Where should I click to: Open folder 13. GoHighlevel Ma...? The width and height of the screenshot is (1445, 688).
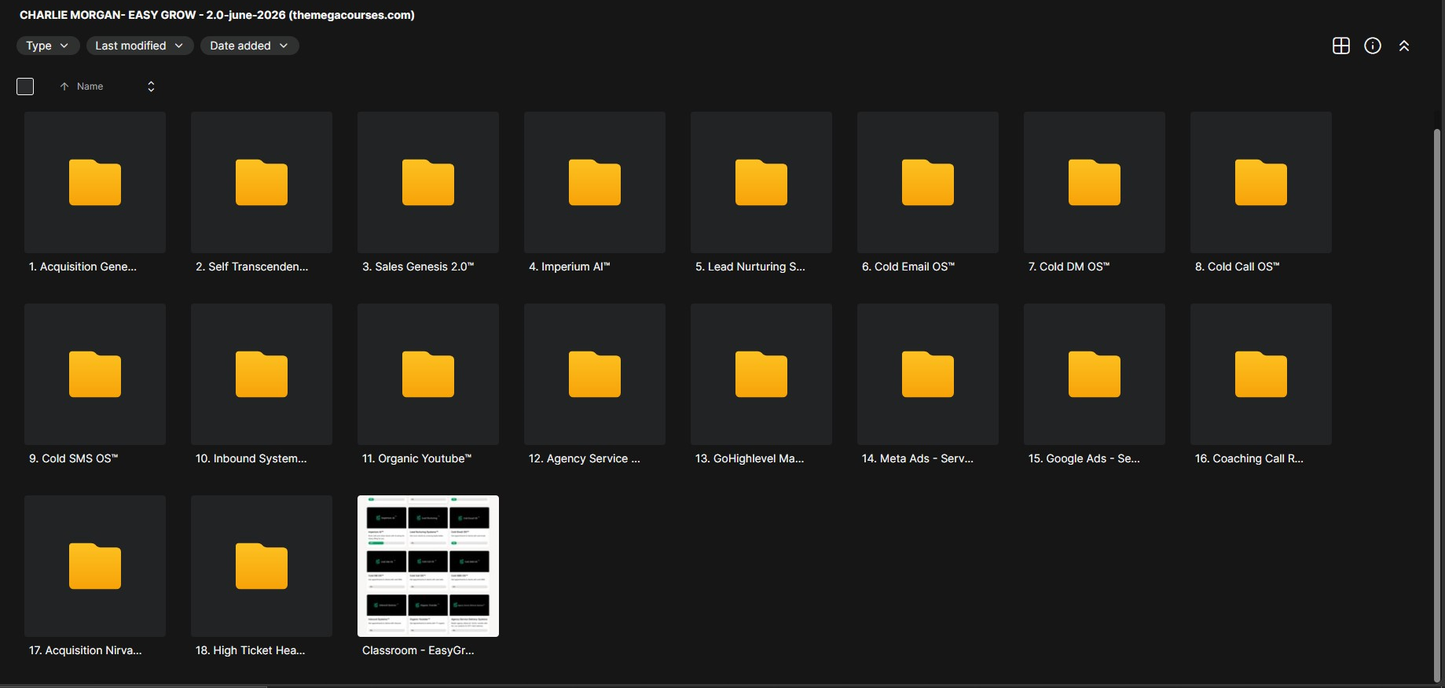coord(761,374)
